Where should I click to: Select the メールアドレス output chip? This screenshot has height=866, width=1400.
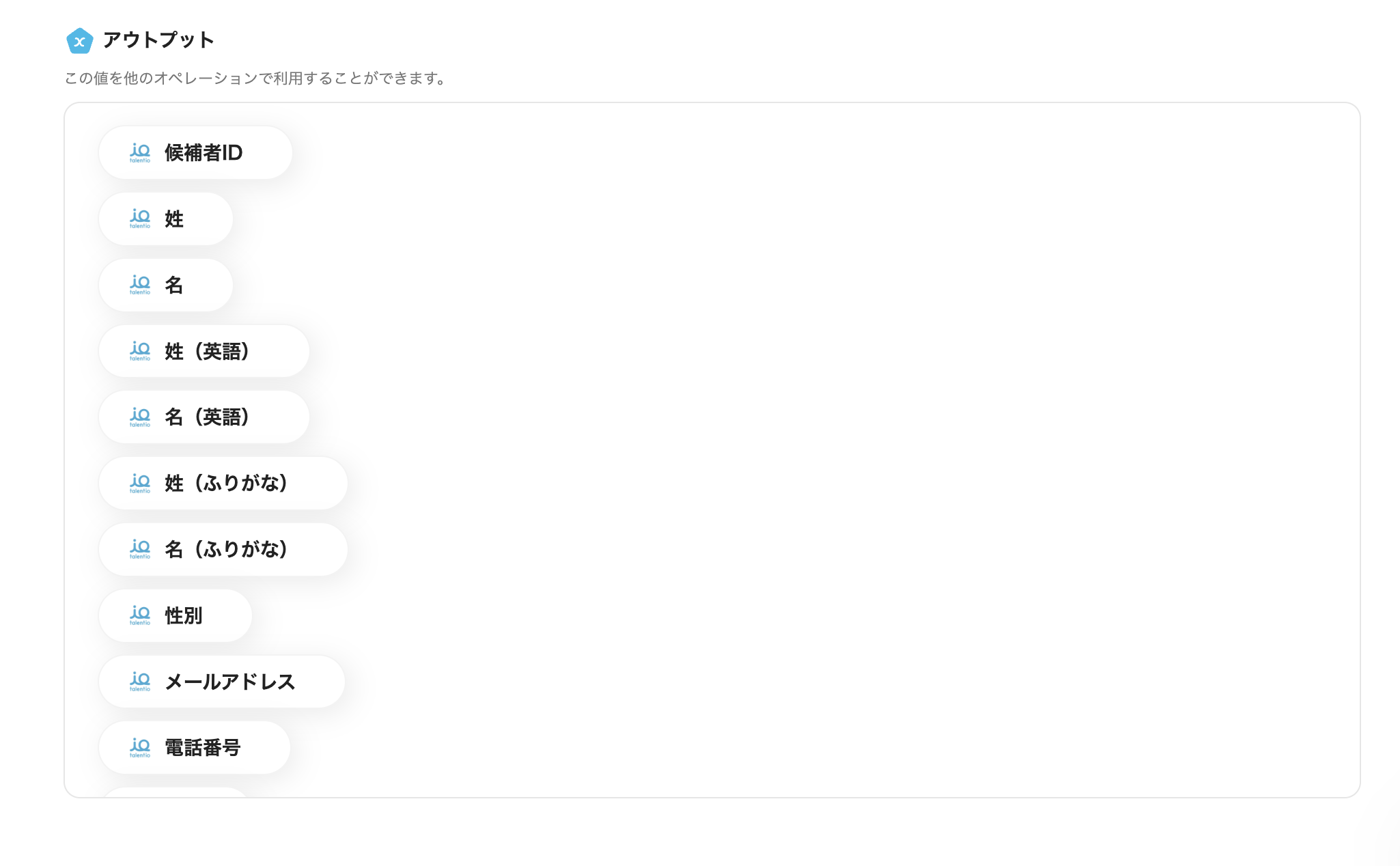point(222,682)
